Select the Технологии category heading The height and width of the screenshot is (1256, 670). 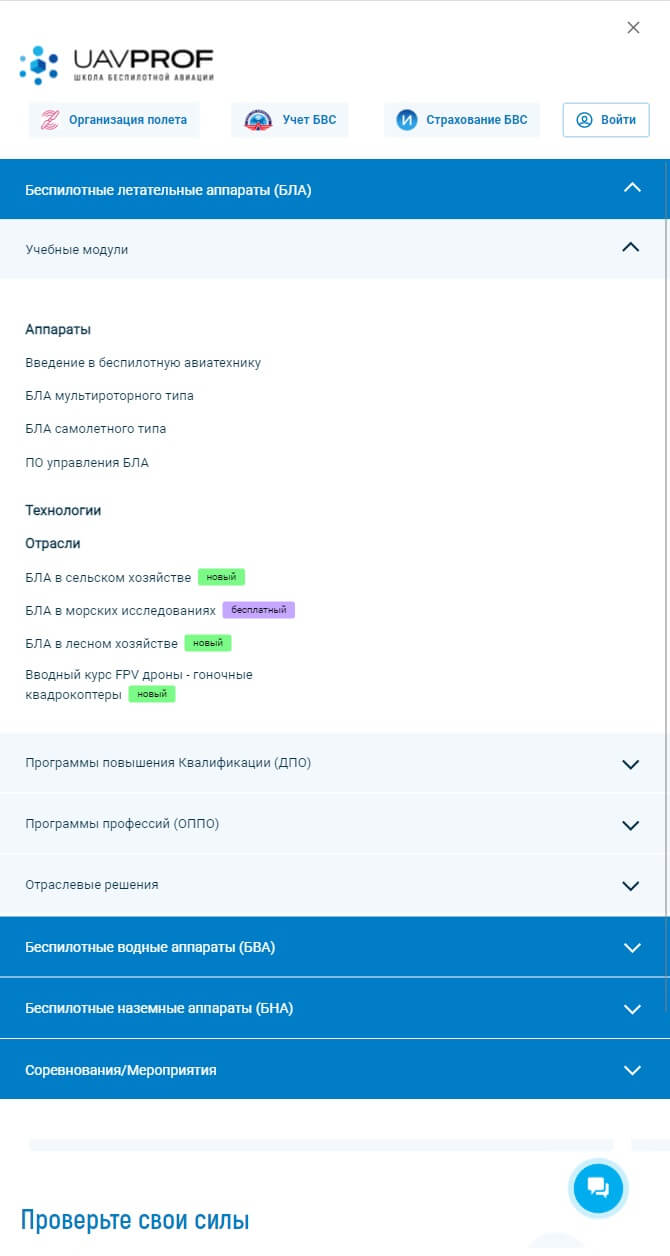(63, 510)
